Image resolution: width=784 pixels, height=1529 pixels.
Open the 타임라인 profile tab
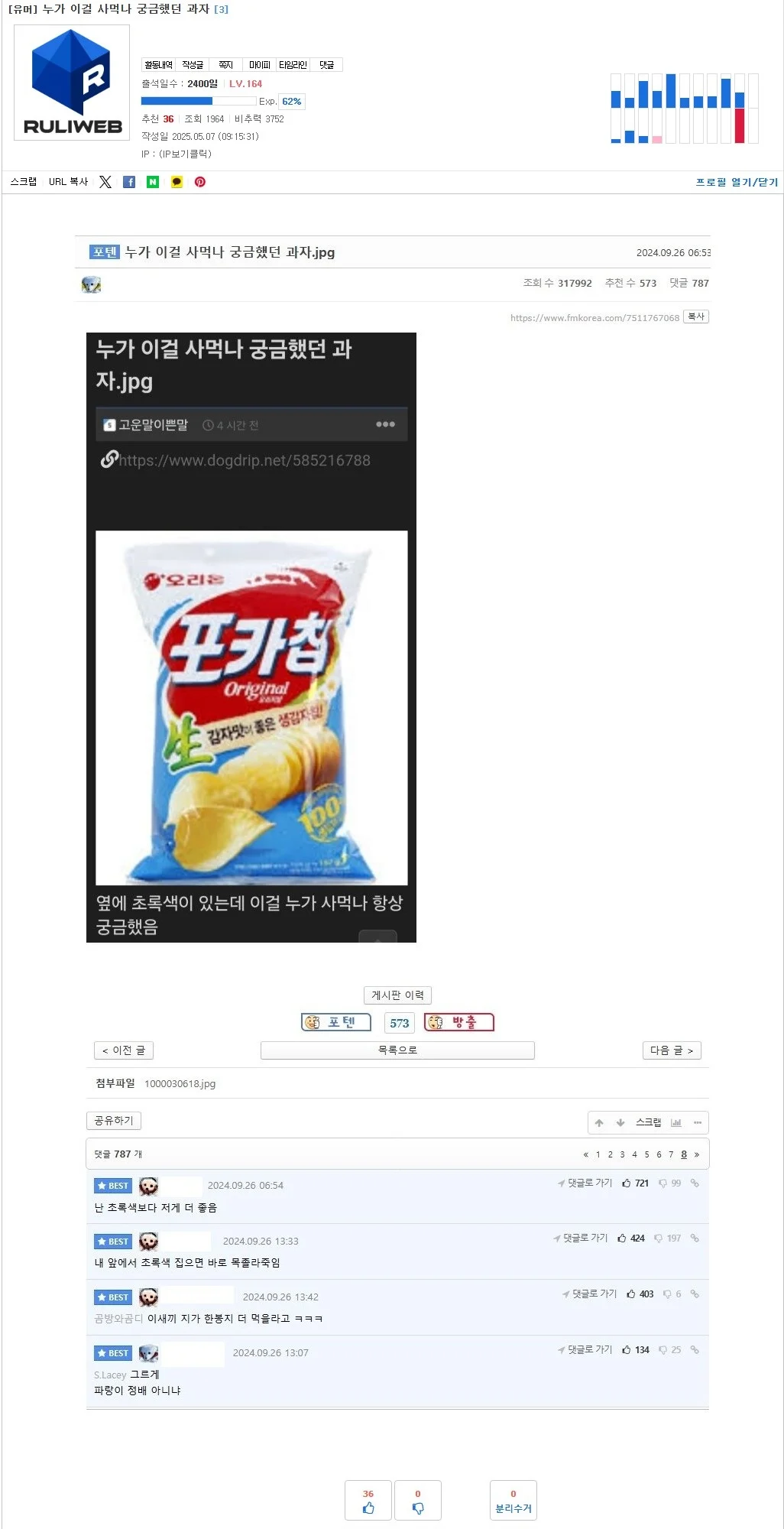[293, 65]
